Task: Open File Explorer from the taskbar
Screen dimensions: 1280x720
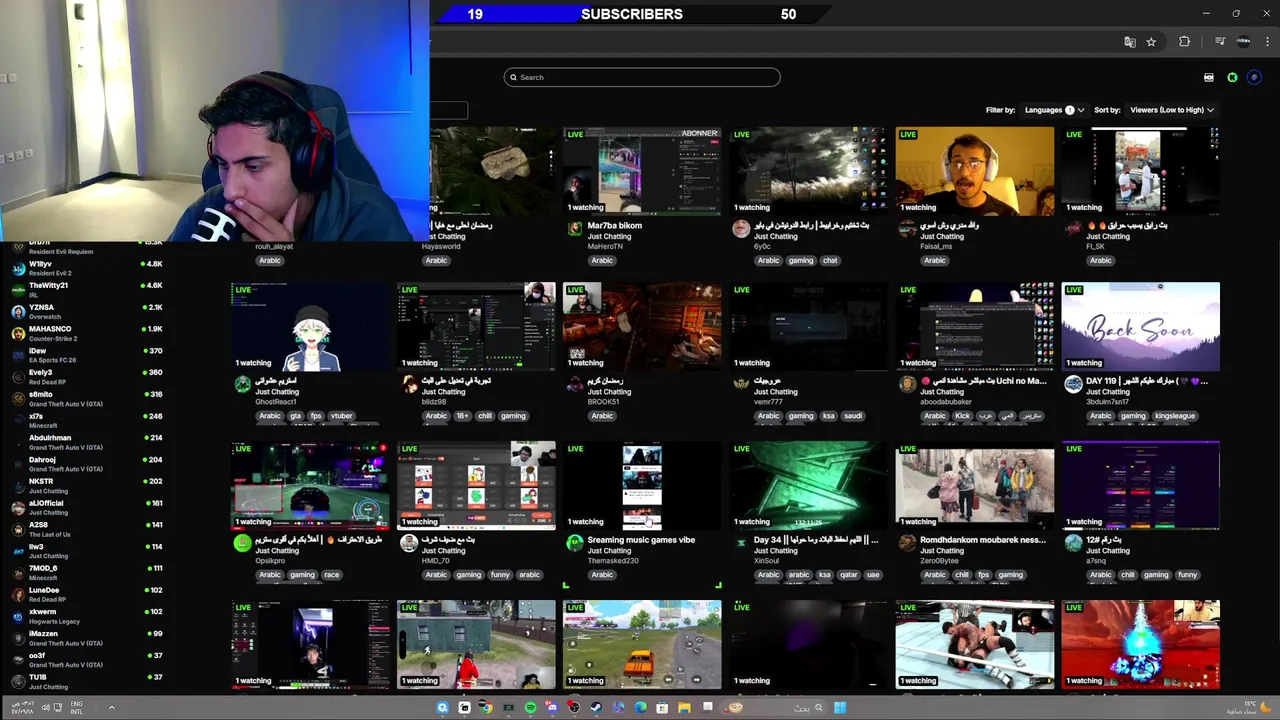Action: pos(684,708)
